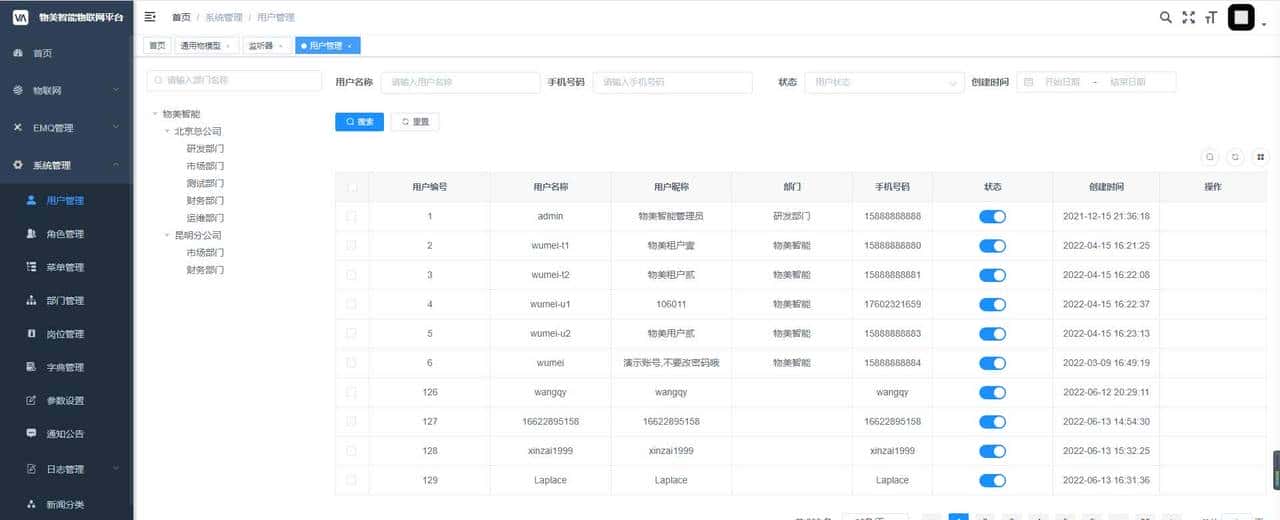Disable the wumei-t1 user status switch
Viewport: 1280px width, 520px height.
click(x=992, y=246)
